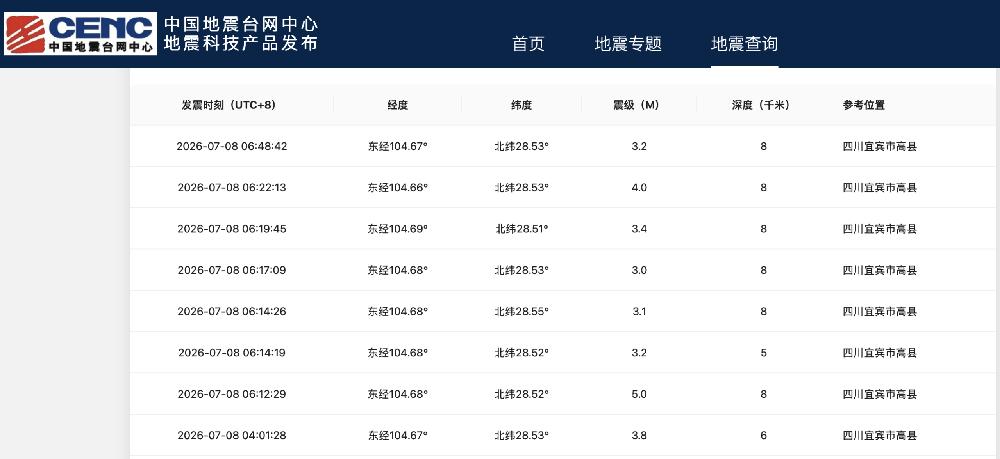The image size is (1000, 459).
Task: Select the 2026-07-08 06:19:45 event row
Action: coord(562,229)
